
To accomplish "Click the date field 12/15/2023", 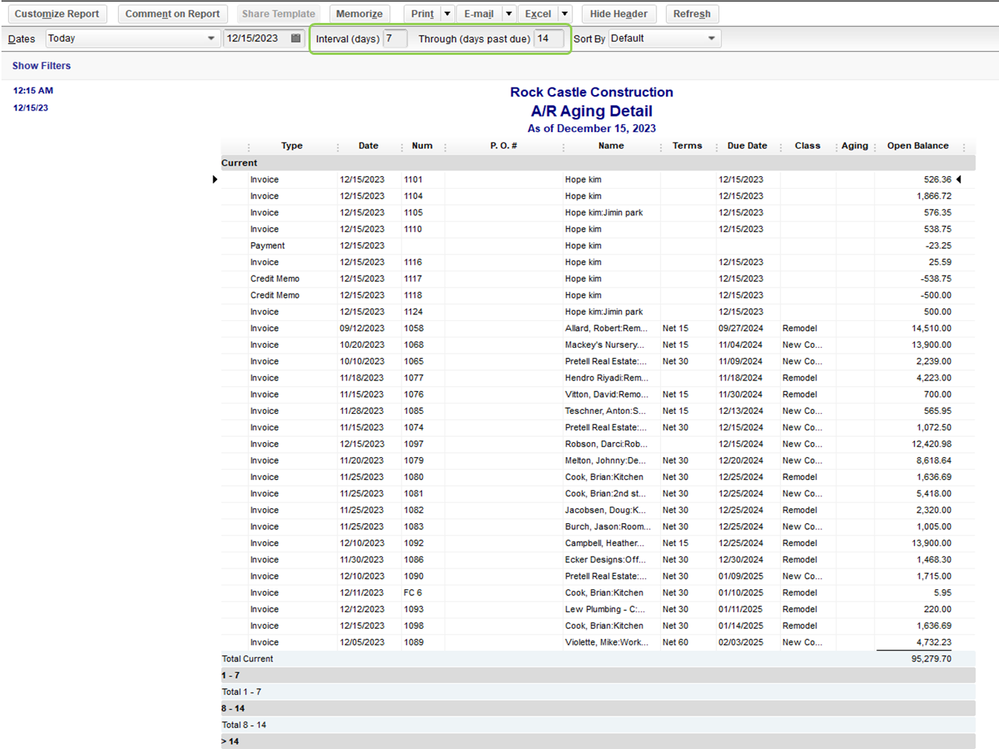I will tap(257, 38).
